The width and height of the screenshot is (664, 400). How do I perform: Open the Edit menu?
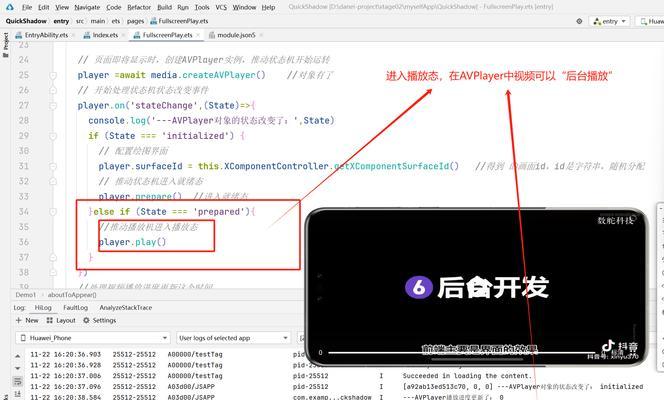click(x=43, y=7)
